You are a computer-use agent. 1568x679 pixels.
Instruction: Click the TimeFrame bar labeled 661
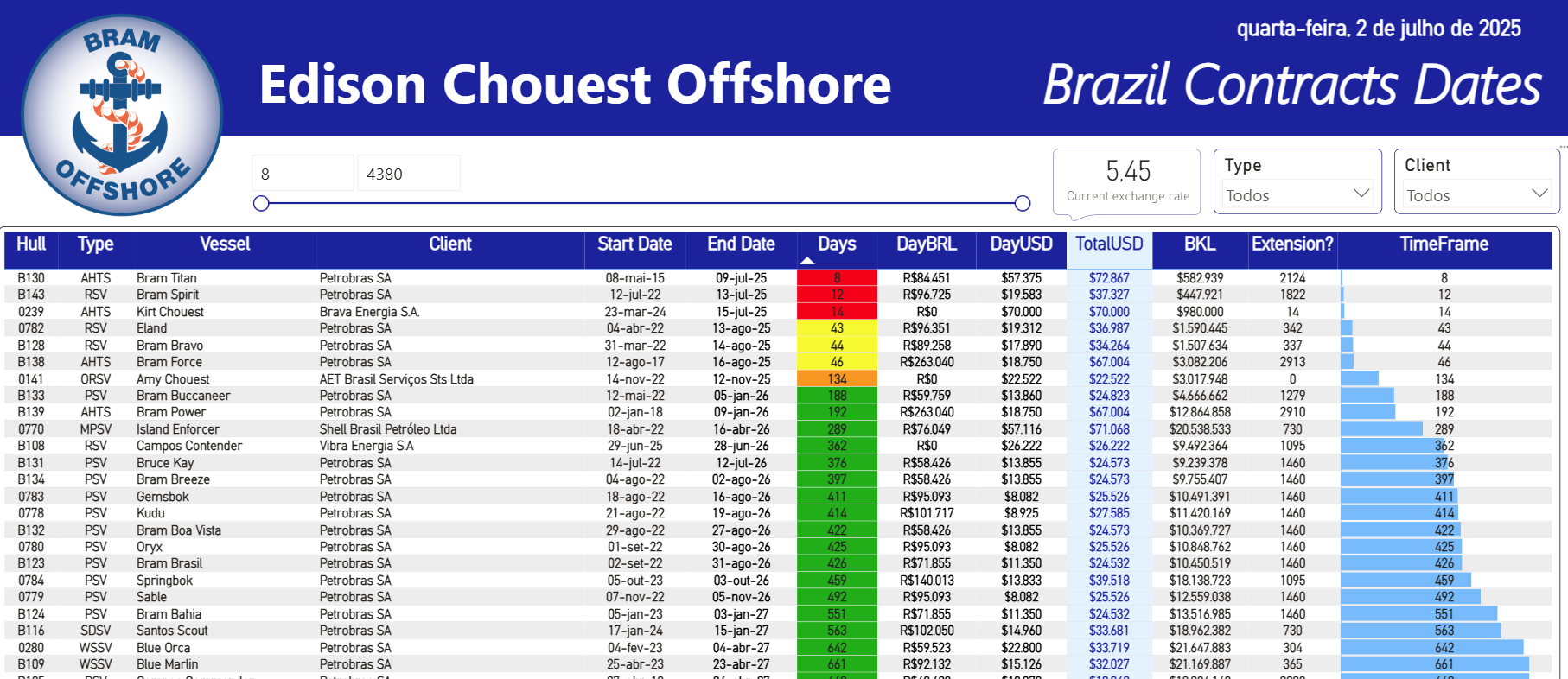pyautogui.click(x=1434, y=664)
